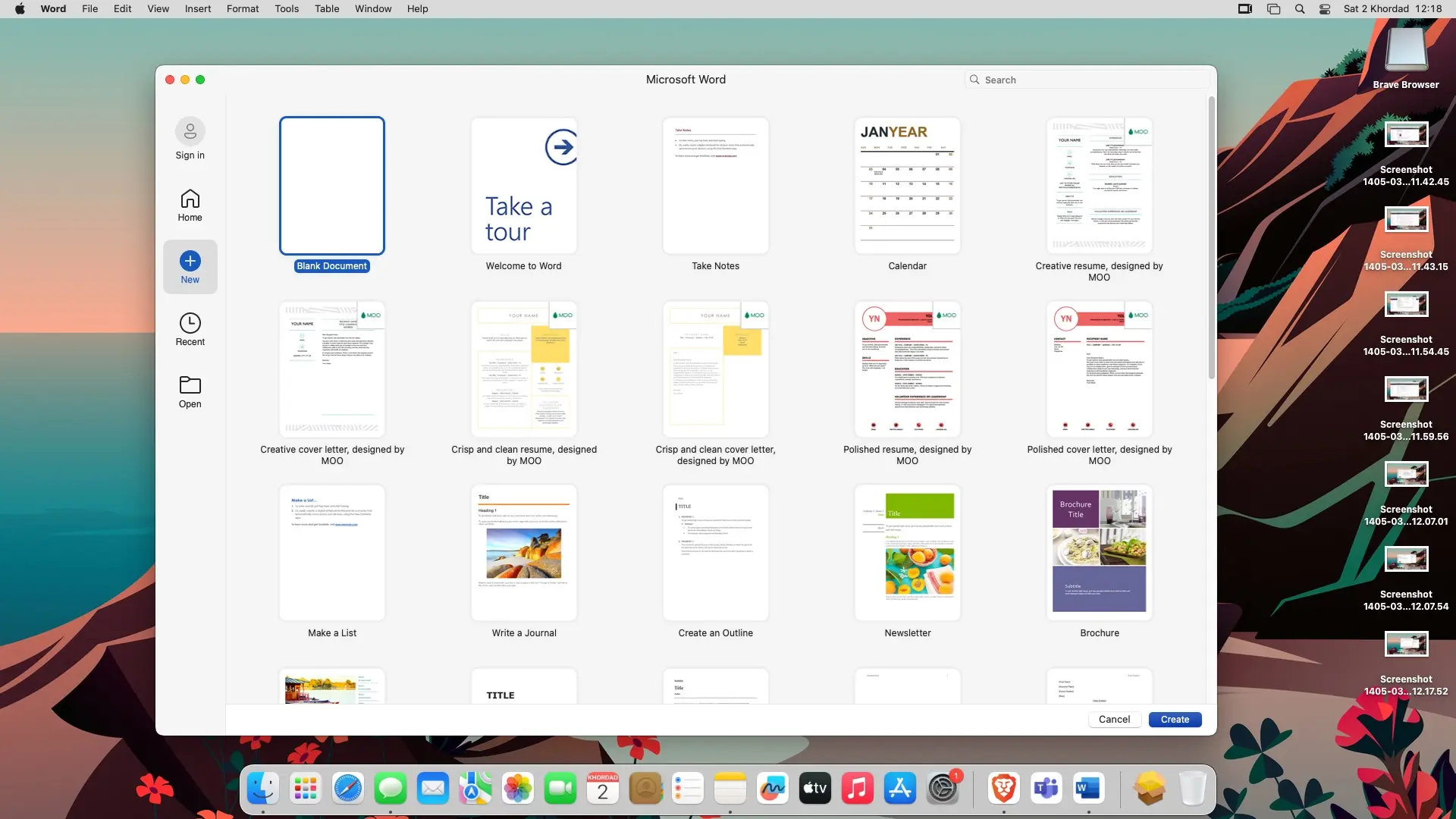
Task: Open the Trash in the Dock
Action: (x=1191, y=789)
